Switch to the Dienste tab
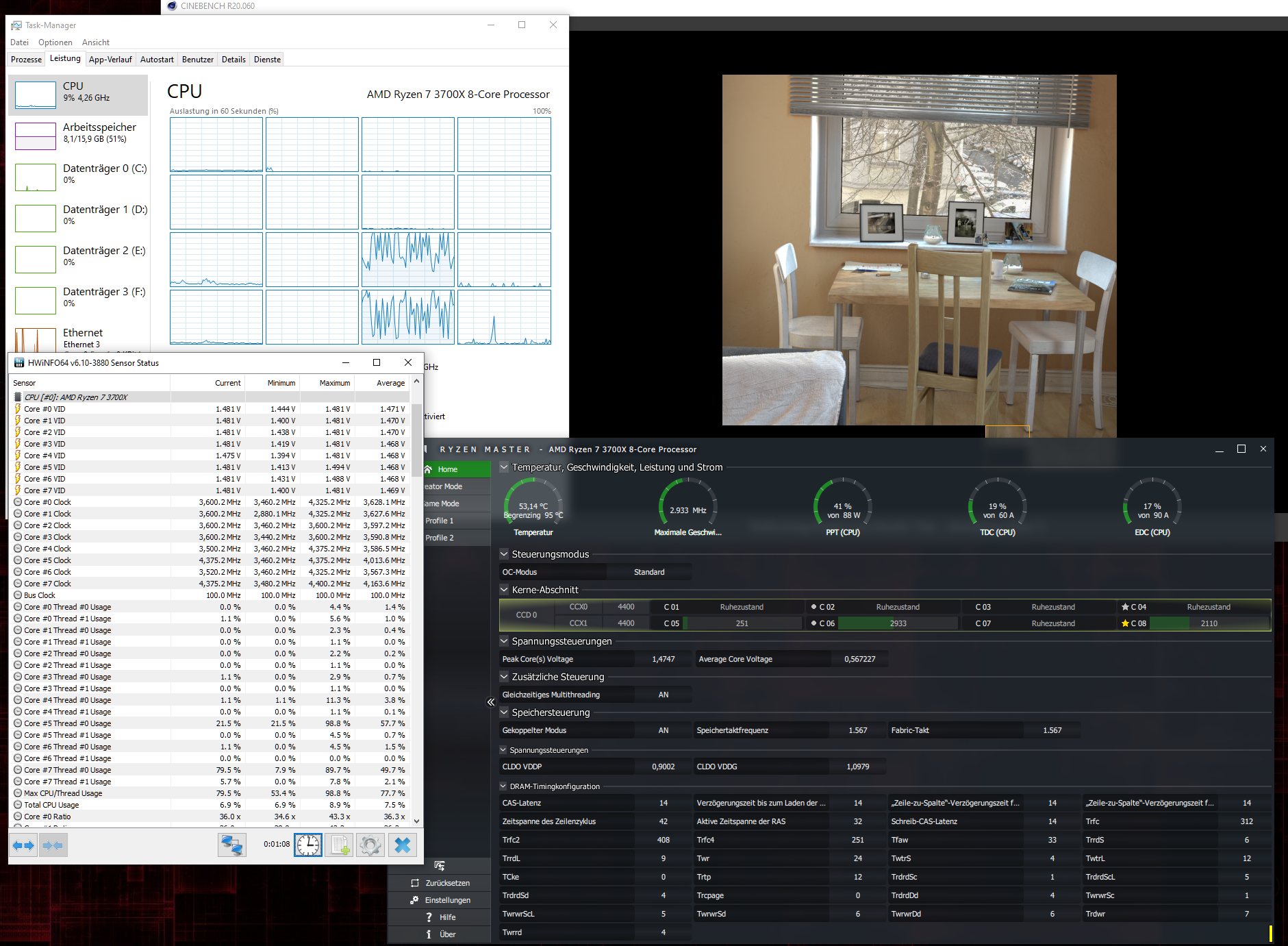Image resolution: width=1288 pixels, height=946 pixels. [x=267, y=60]
